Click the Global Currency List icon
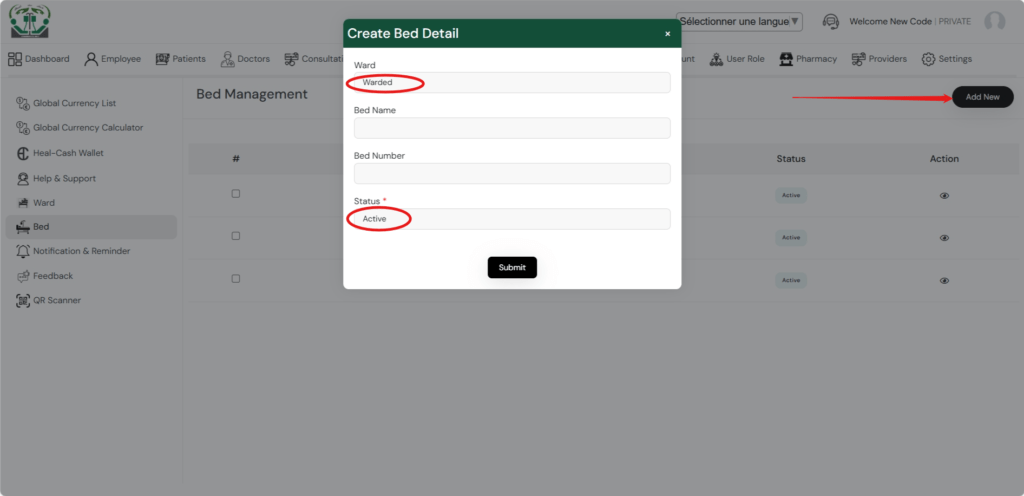 click(23, 103)
